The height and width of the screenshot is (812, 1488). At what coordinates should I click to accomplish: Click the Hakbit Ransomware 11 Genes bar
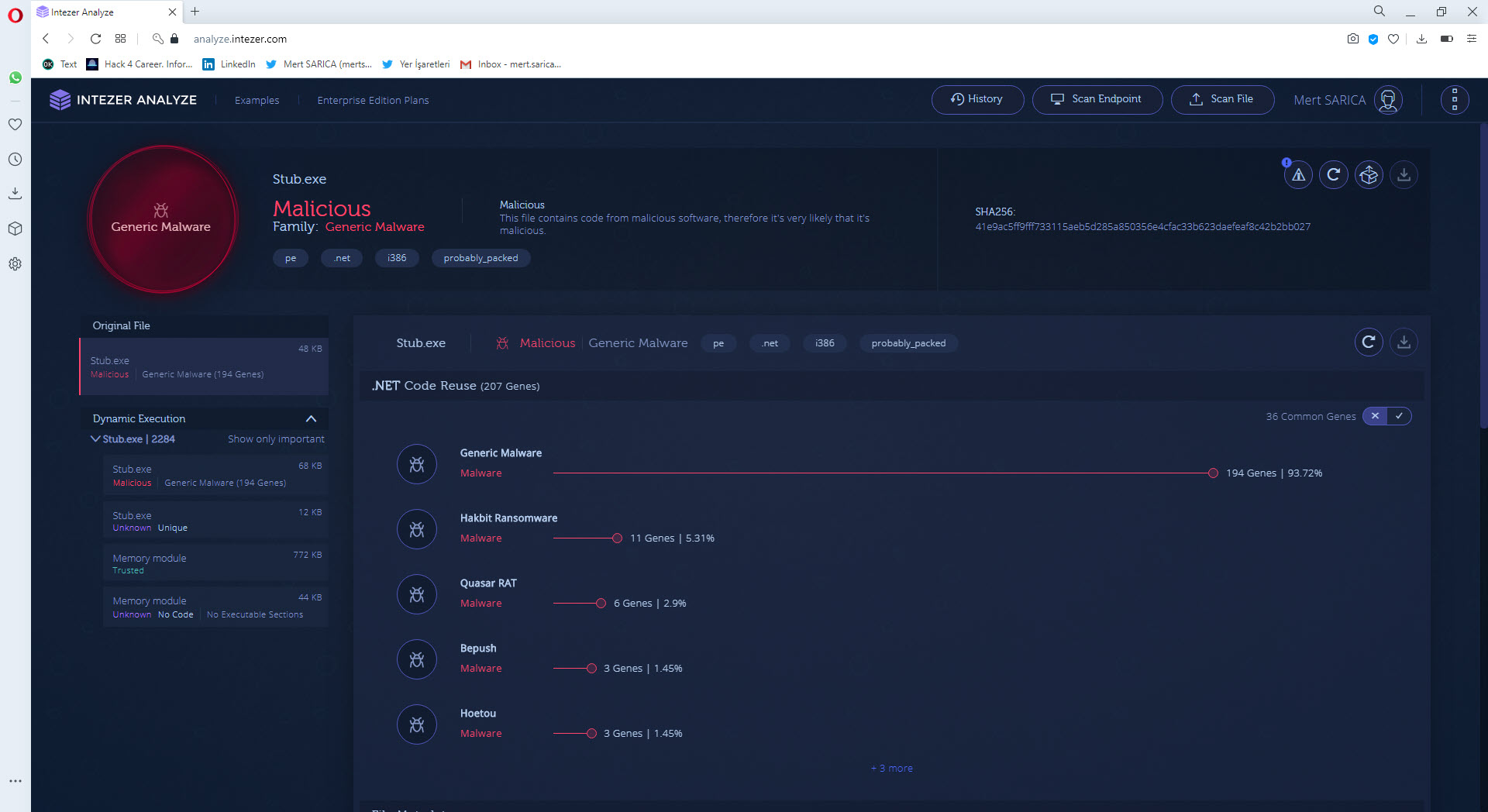point(587,538)
